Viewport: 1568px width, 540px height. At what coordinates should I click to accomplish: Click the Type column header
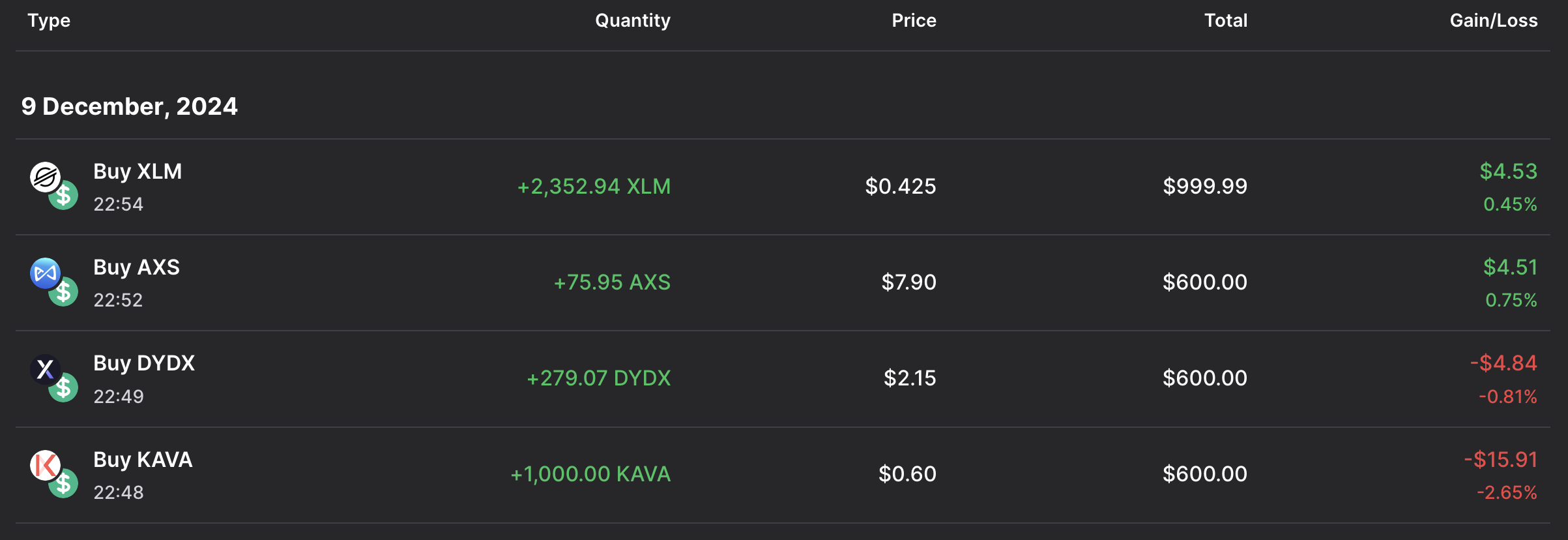coord(49,21)
